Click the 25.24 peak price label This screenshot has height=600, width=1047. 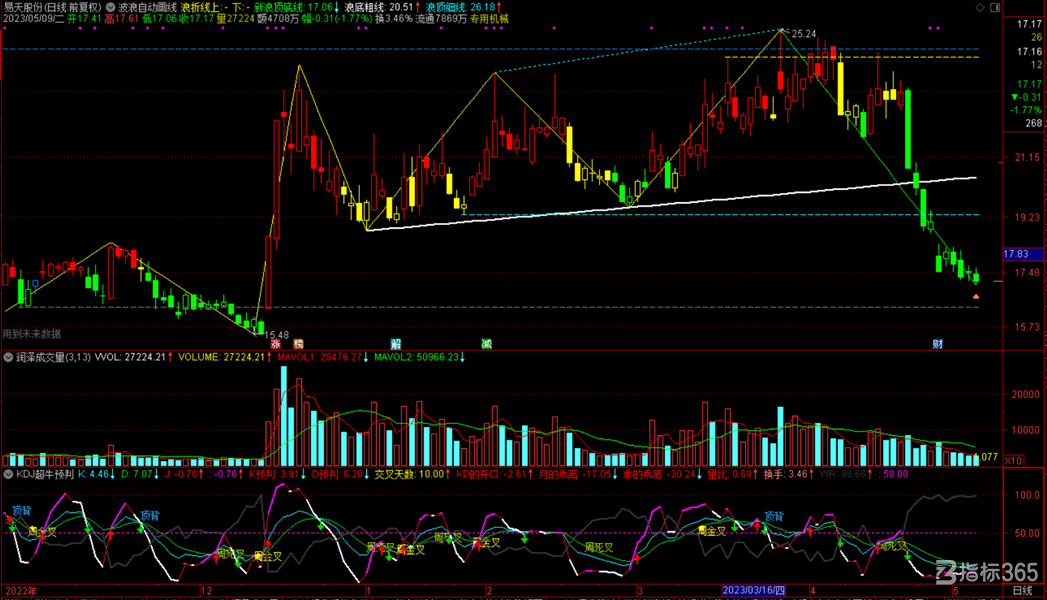[804, 34]
